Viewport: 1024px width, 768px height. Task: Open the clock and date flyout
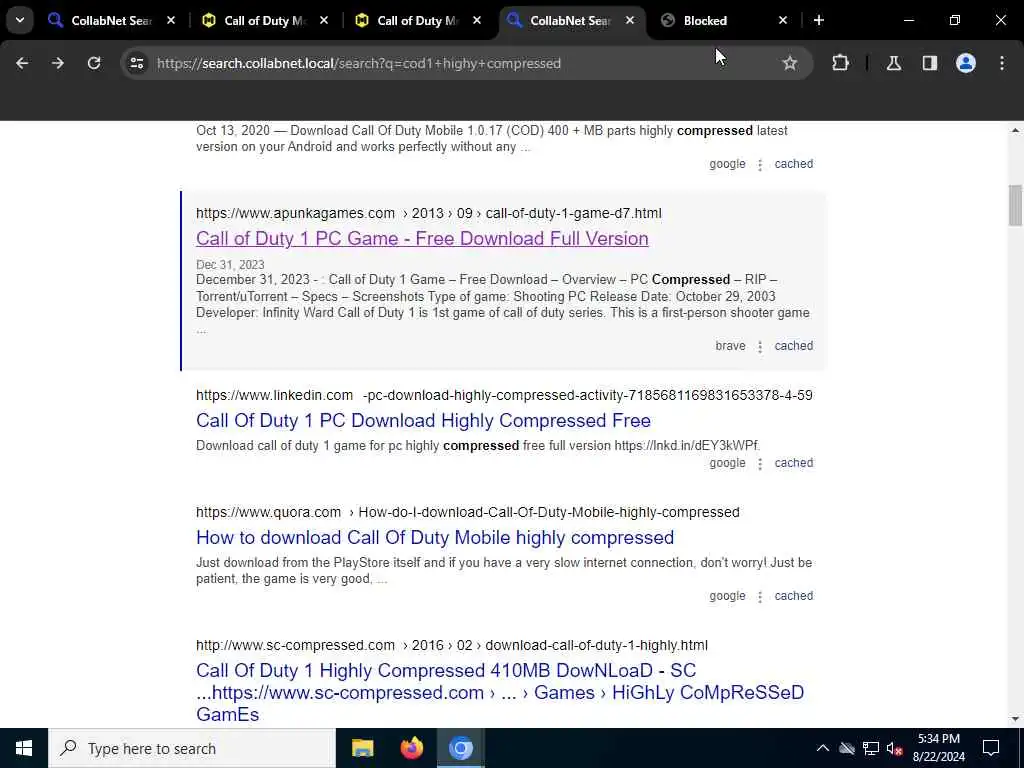point(938,748)
